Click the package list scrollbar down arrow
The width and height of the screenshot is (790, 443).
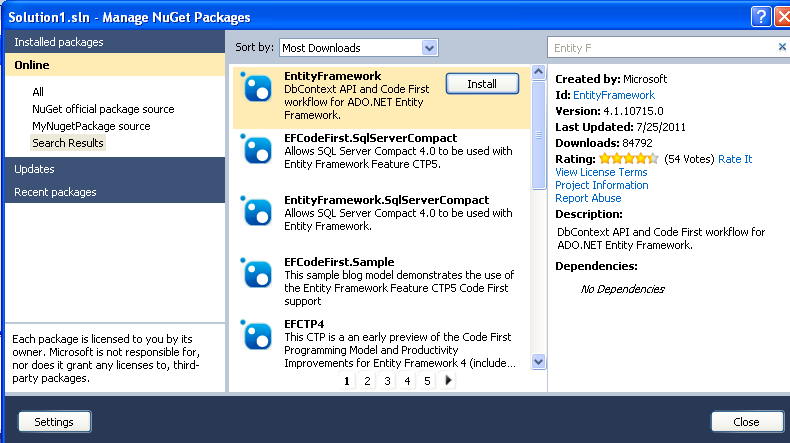538,361
